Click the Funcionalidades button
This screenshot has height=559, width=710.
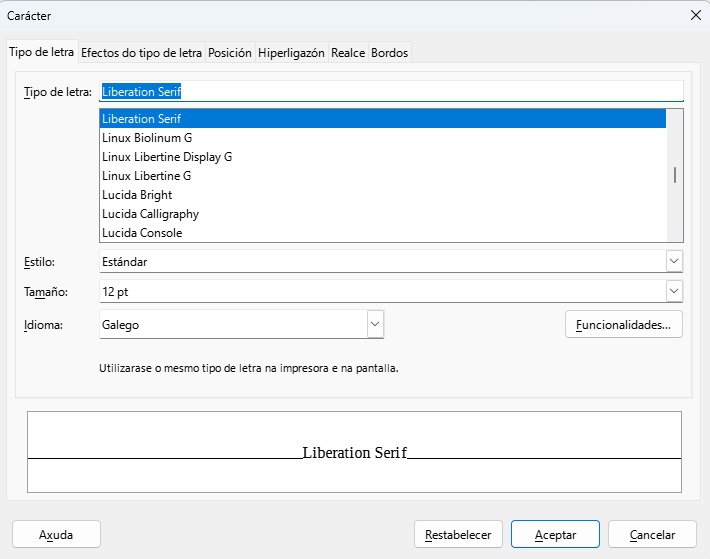coord(624,324)
